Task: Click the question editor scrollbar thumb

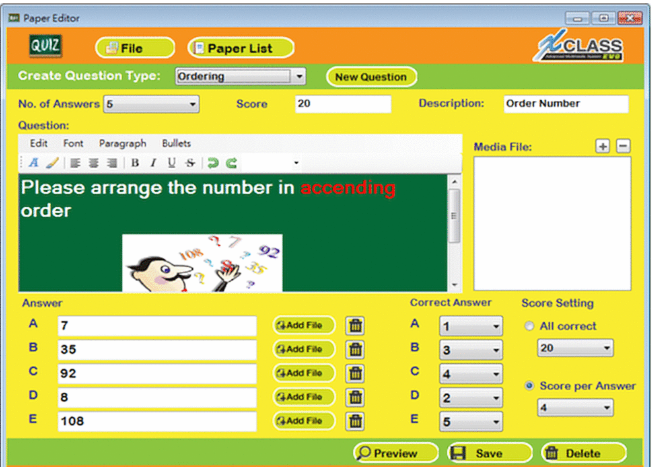Action: (454, 216)
